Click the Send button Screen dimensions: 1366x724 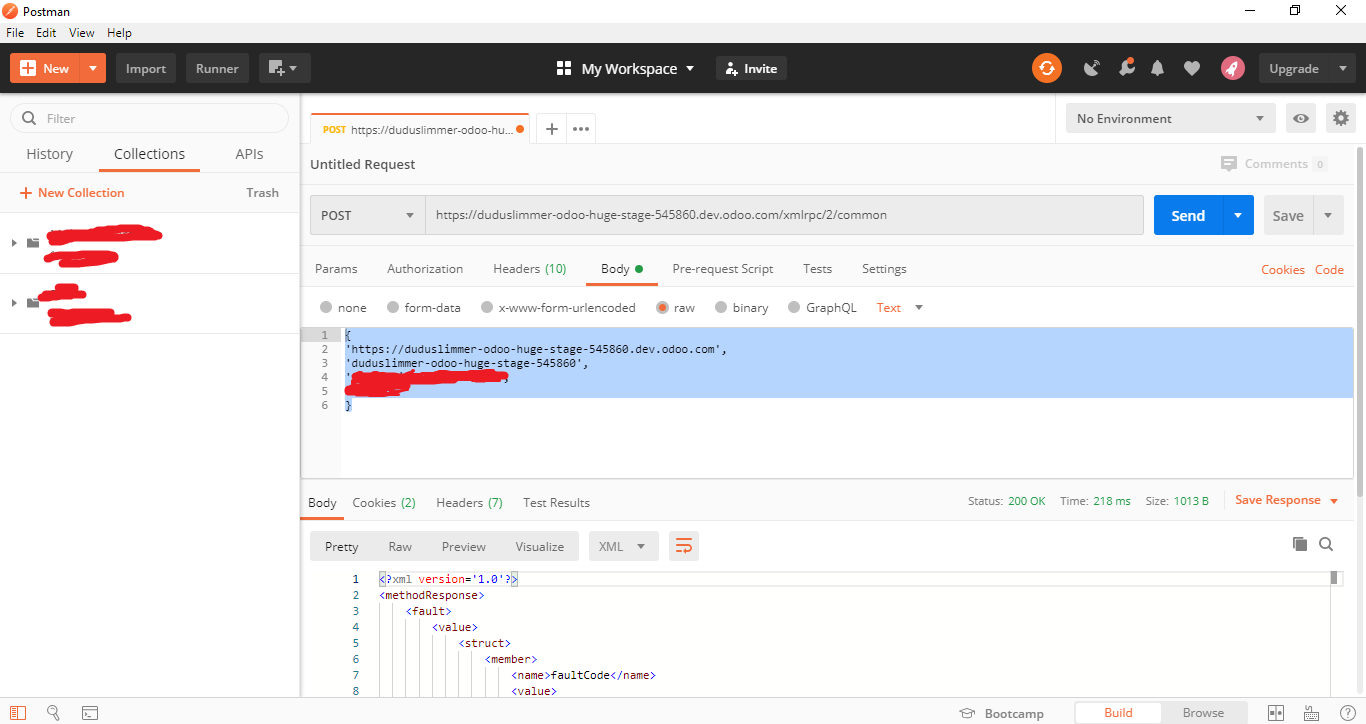coord(1188,215)
